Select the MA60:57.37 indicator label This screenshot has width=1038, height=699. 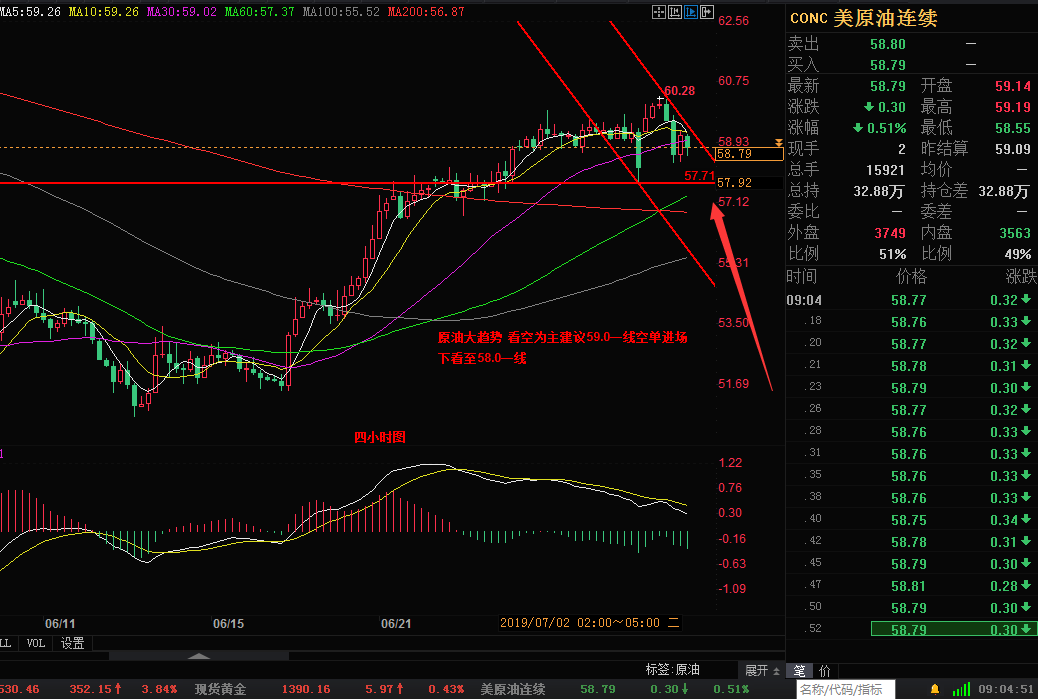[260, 12]
